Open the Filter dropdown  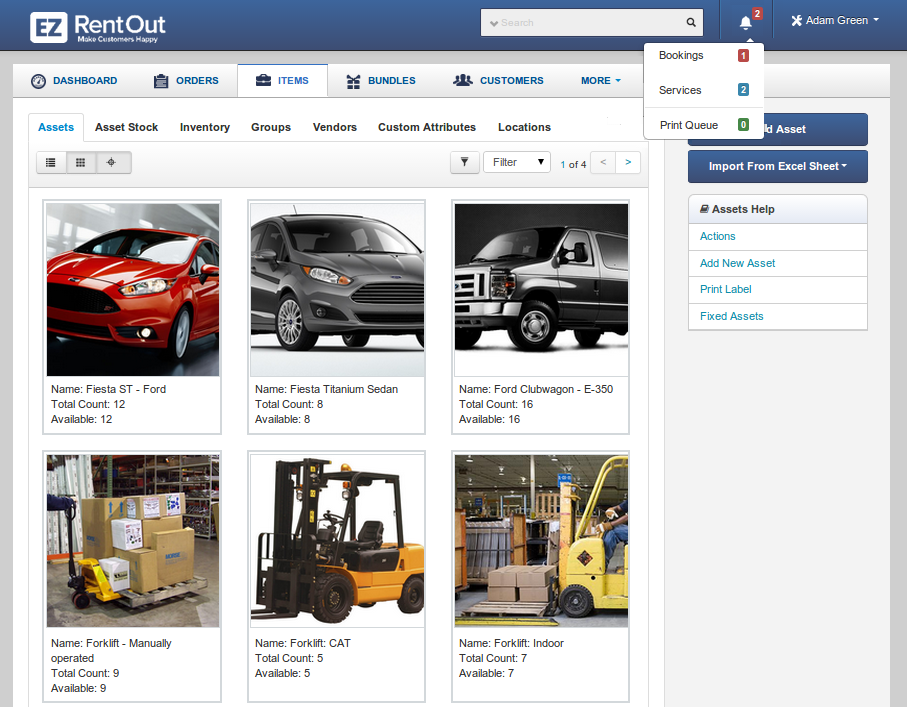pos(517,163)
